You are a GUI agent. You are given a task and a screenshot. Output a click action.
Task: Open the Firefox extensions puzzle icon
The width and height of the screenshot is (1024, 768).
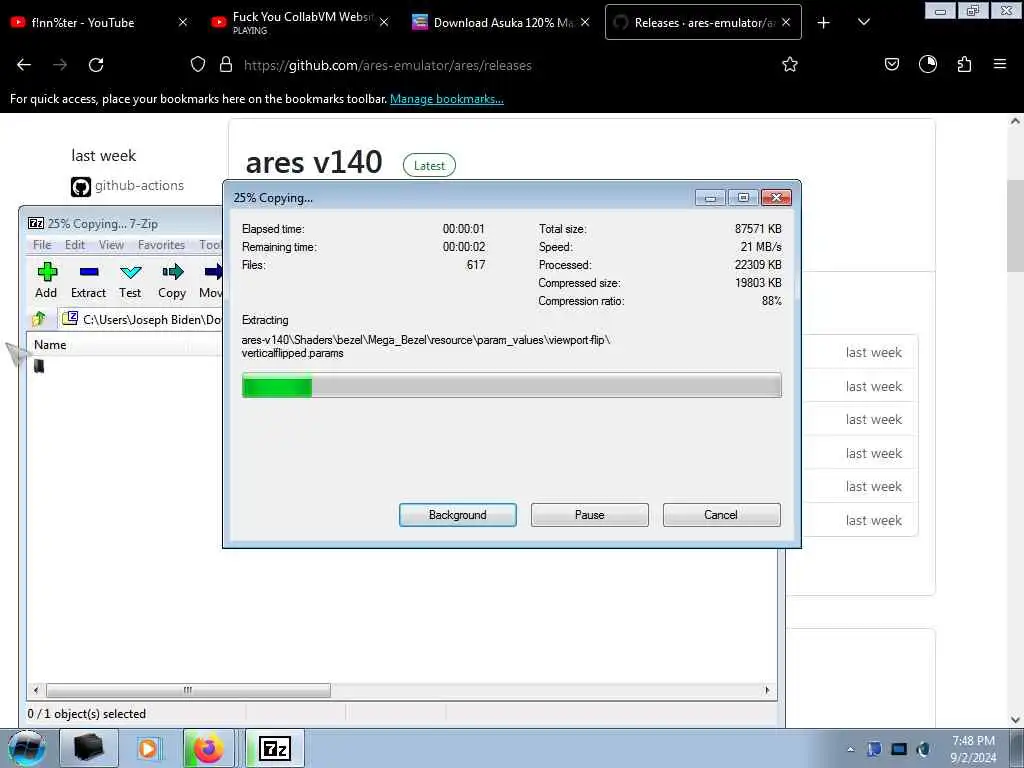tap(964, 64)
